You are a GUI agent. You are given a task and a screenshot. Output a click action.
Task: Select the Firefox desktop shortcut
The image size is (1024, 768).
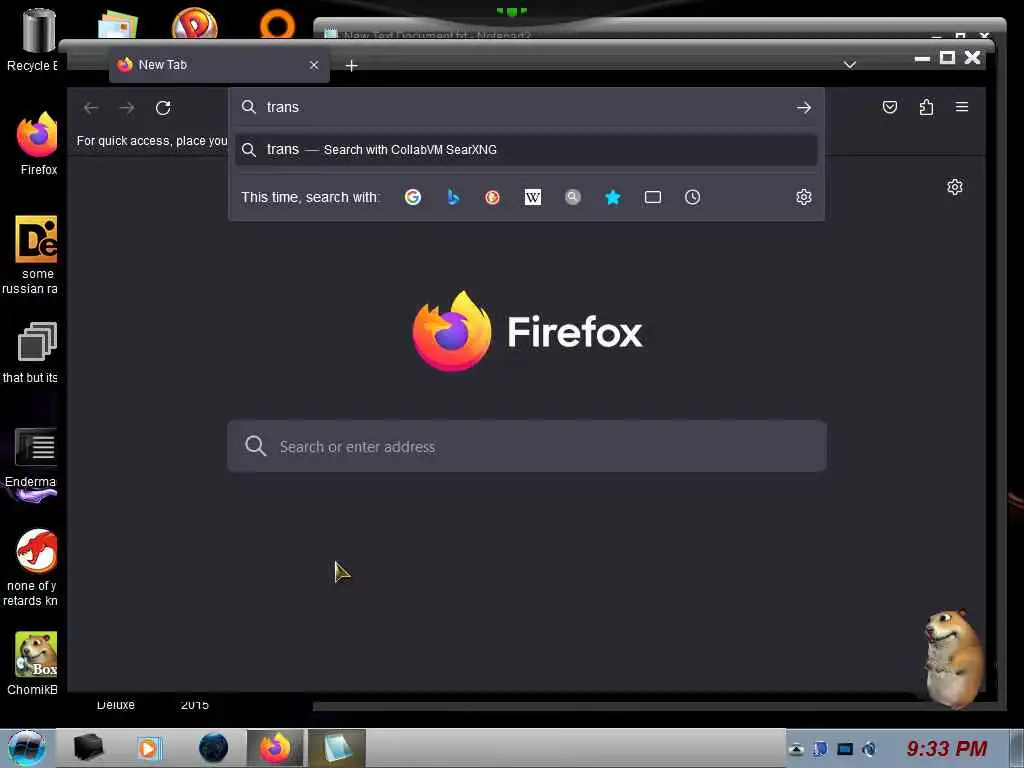tap(38, 144)
